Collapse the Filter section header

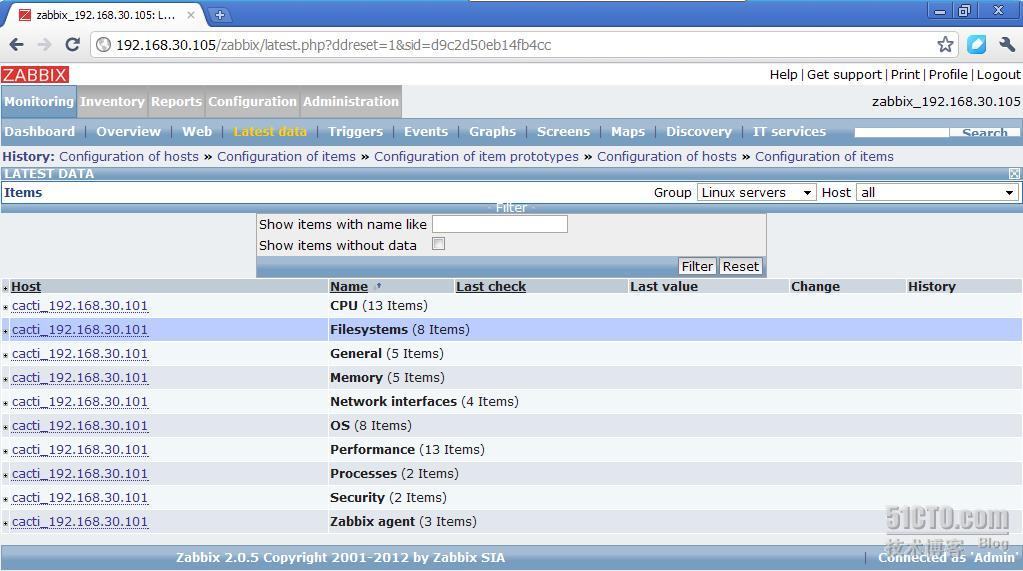pos(511,208)
